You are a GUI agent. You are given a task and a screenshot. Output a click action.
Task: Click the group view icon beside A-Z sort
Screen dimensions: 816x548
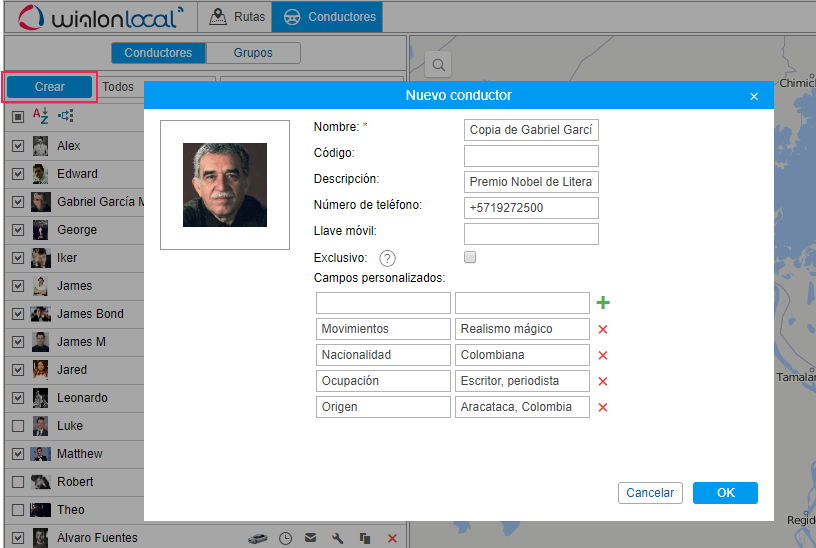[x=66, y=116]
